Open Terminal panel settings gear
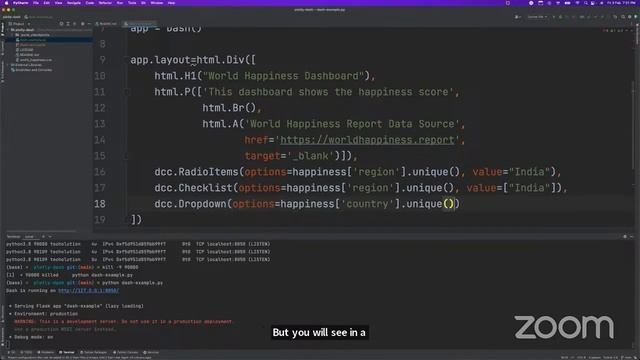The image size is (640, 360). click(x=625, y=237)
